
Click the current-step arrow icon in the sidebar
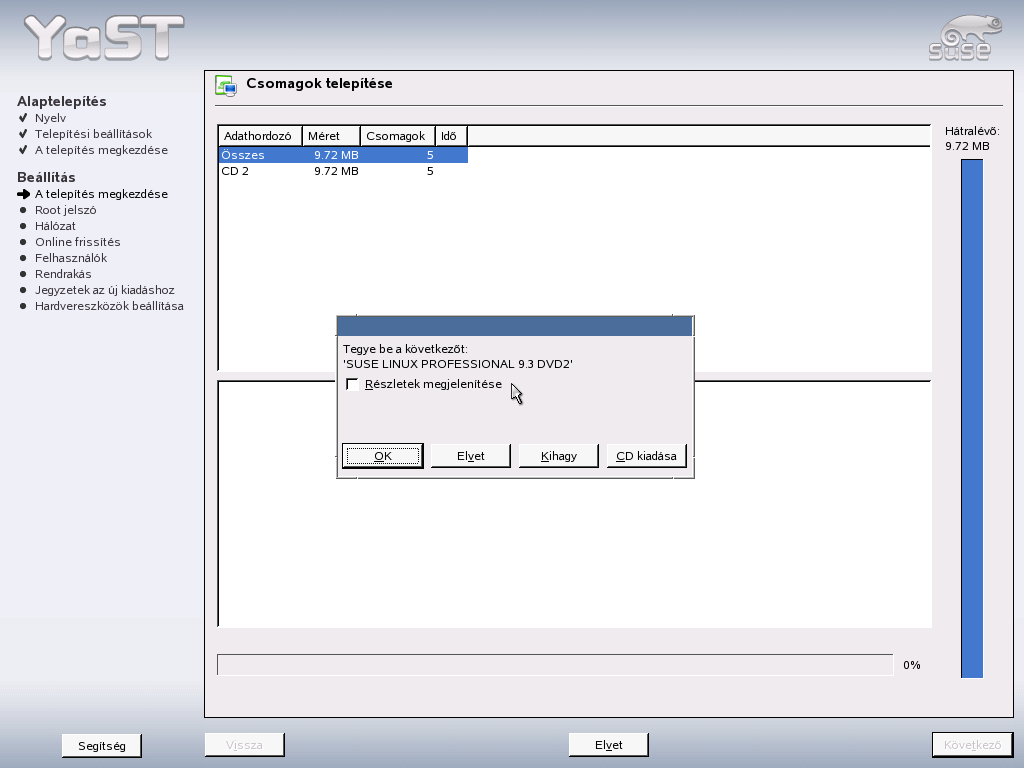pos(24,194)
